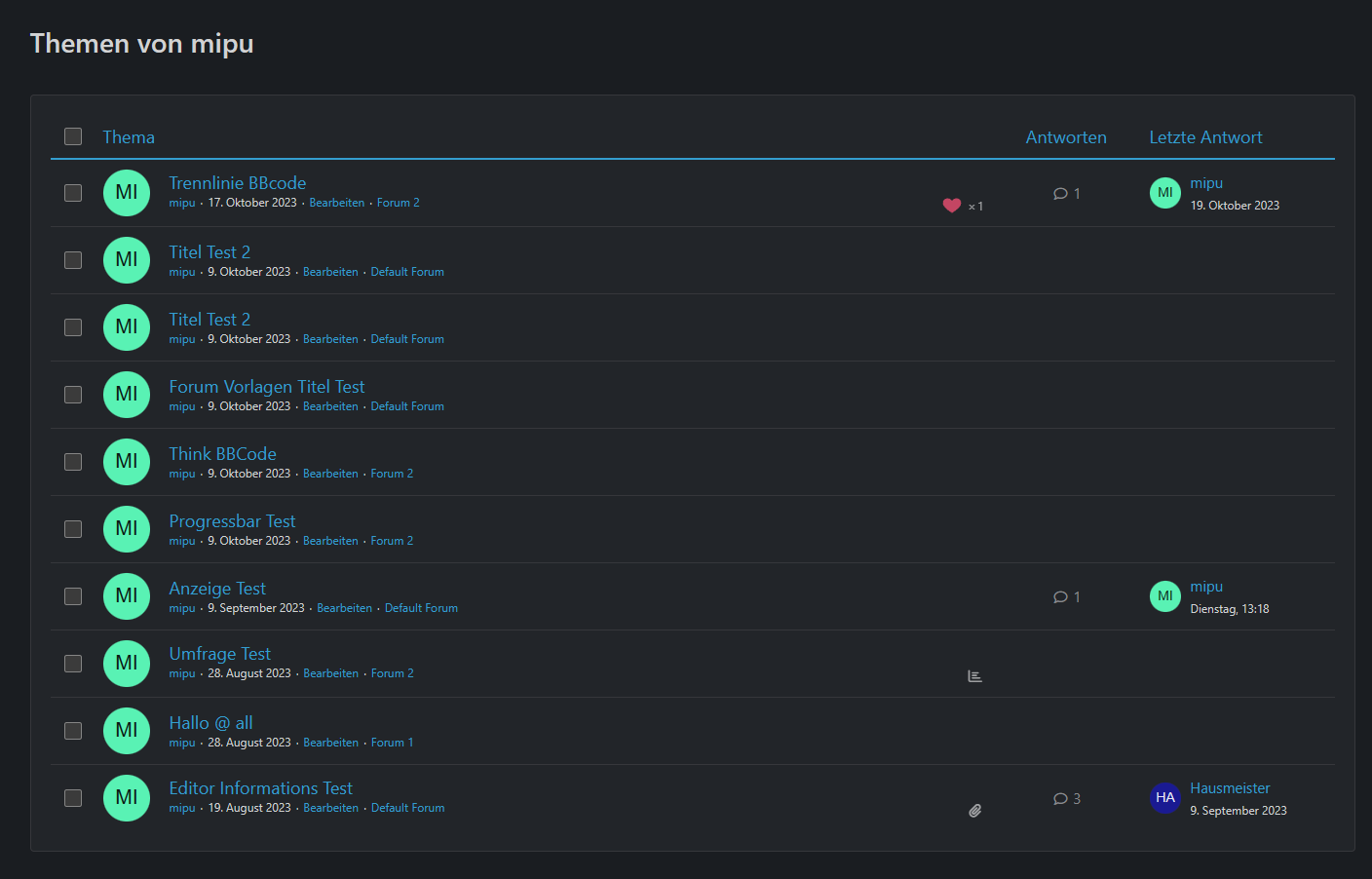Click the reply bubble icon on Anzeige Test
Viewport: 1372px width, 879px height.
click(x=1060, y=597)
